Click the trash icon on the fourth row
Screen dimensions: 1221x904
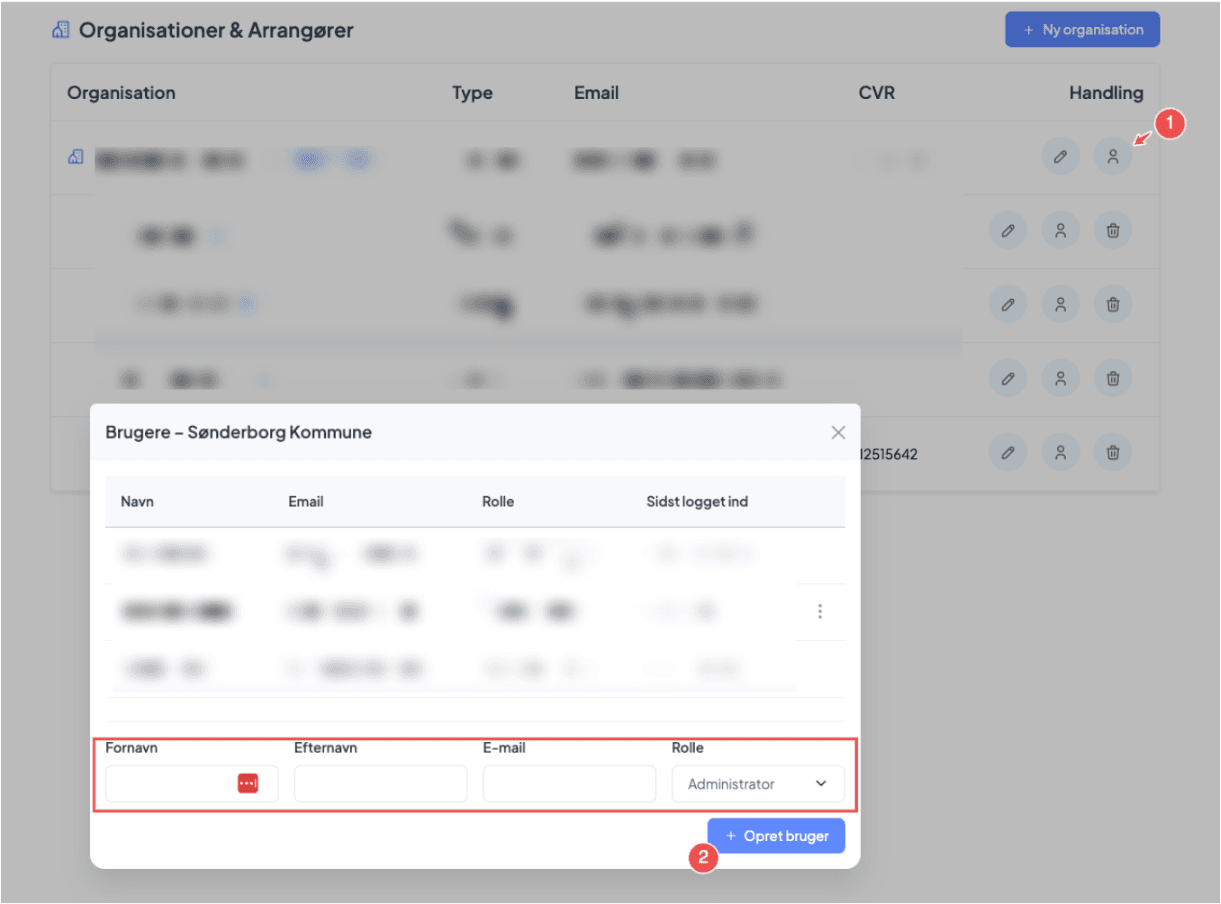pos(1112,378)
